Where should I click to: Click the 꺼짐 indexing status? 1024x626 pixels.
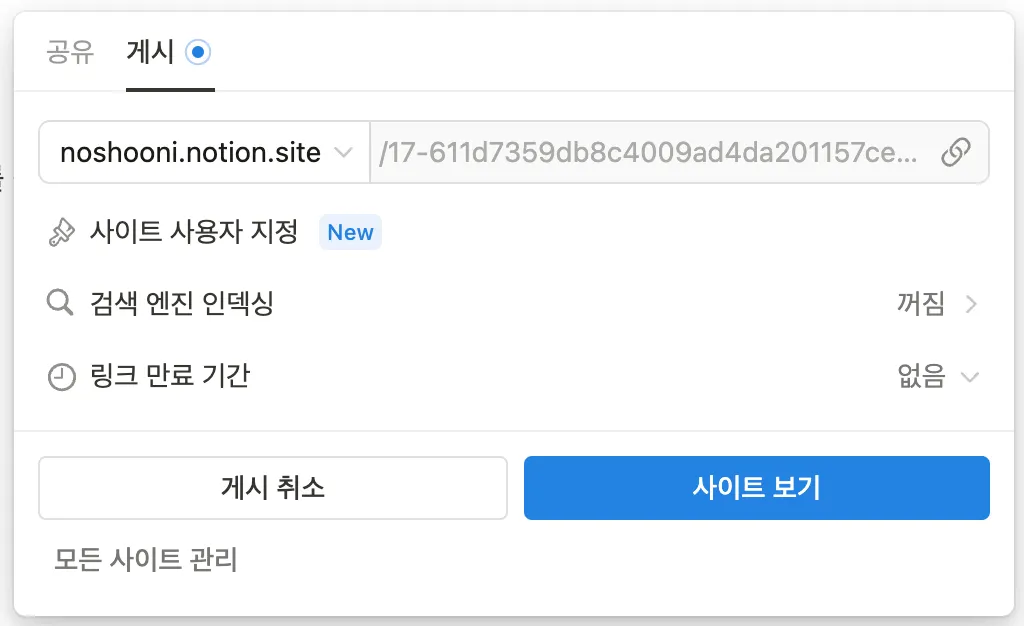(x=920, y=305)
